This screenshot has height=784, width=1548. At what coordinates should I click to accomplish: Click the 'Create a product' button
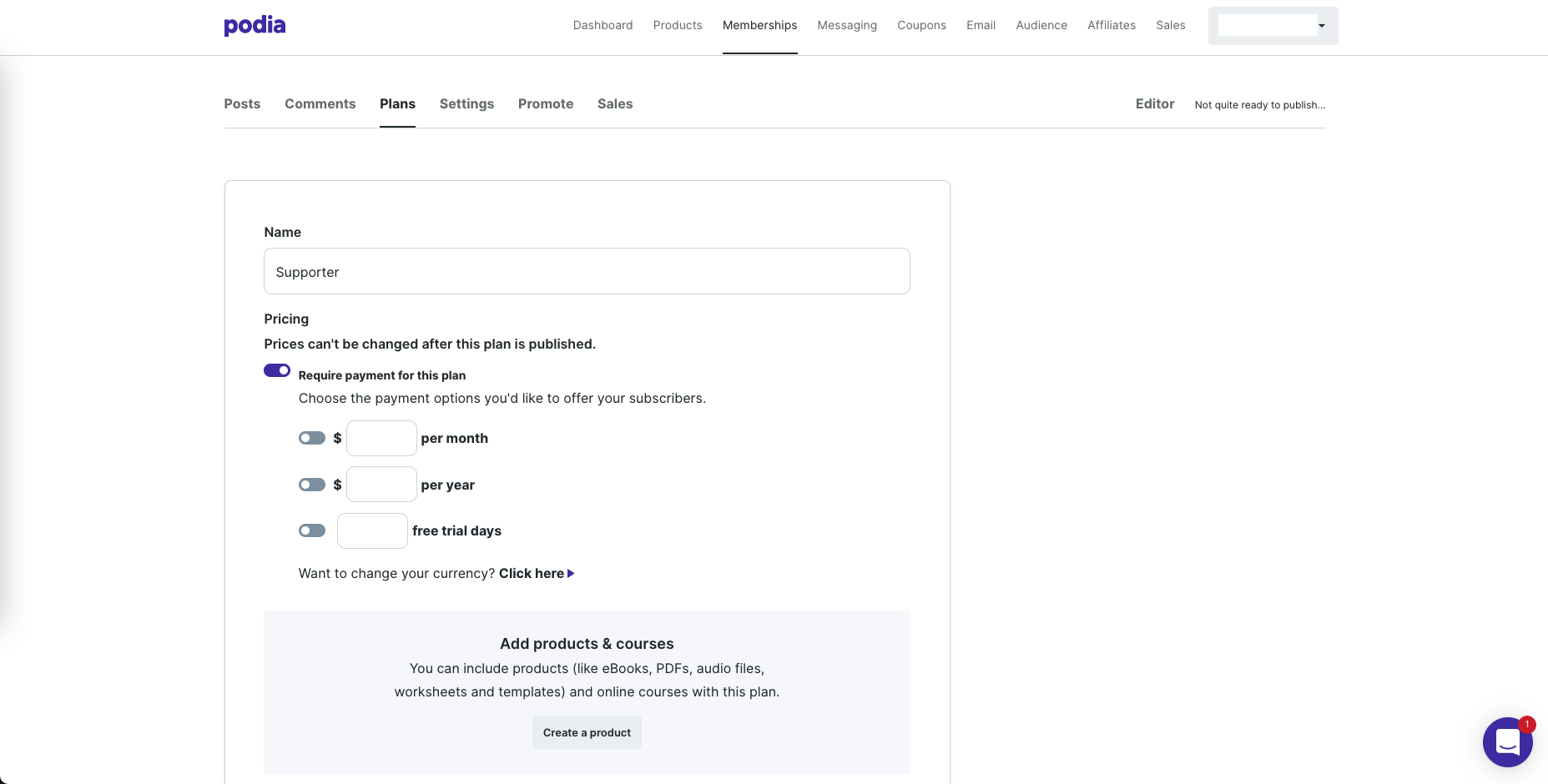(x=587, y=732)
